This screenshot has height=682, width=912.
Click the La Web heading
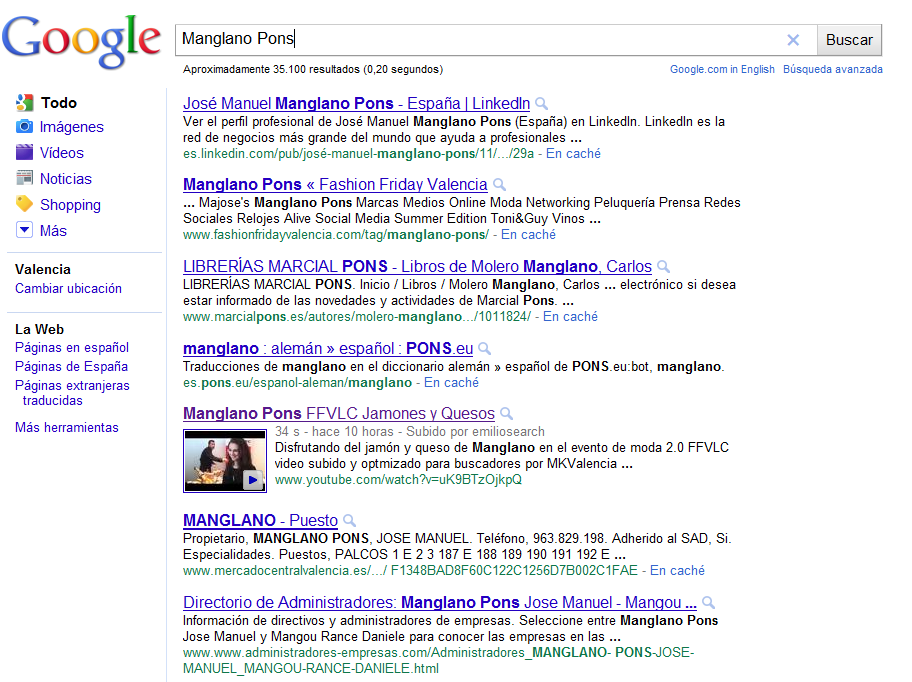click(x=40, y=330)
